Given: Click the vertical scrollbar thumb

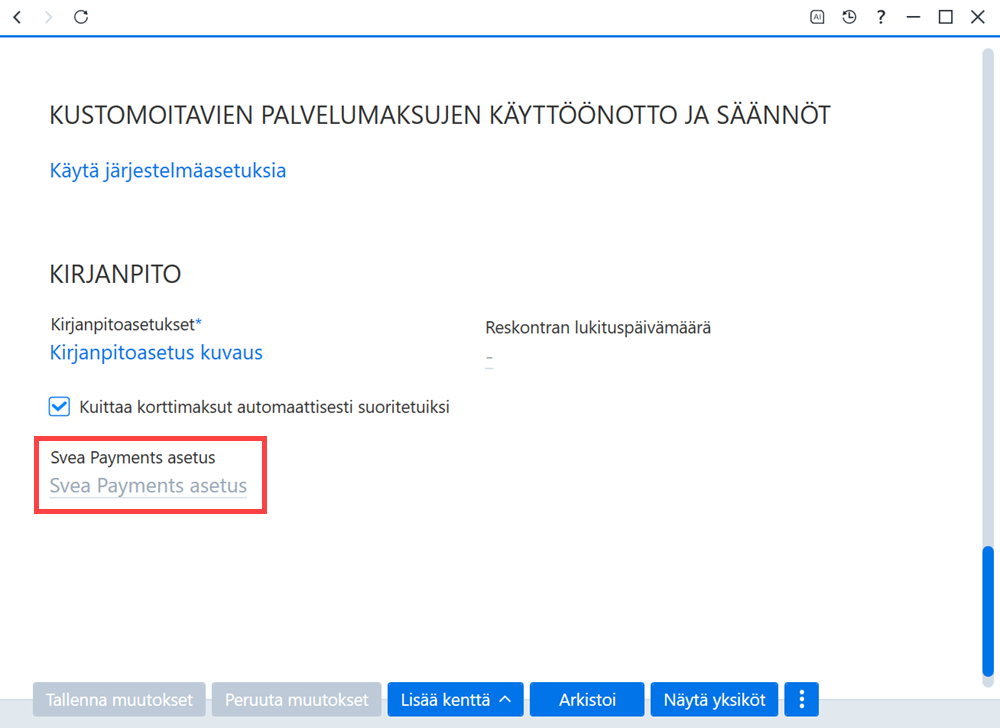Looking at the screenshot, I should (x=988, y=611).
